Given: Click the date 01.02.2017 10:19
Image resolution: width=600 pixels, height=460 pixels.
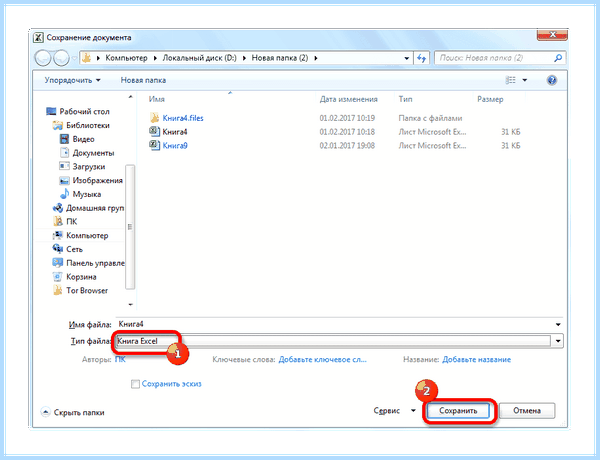Looking at the screenshot, I should 347,118.
